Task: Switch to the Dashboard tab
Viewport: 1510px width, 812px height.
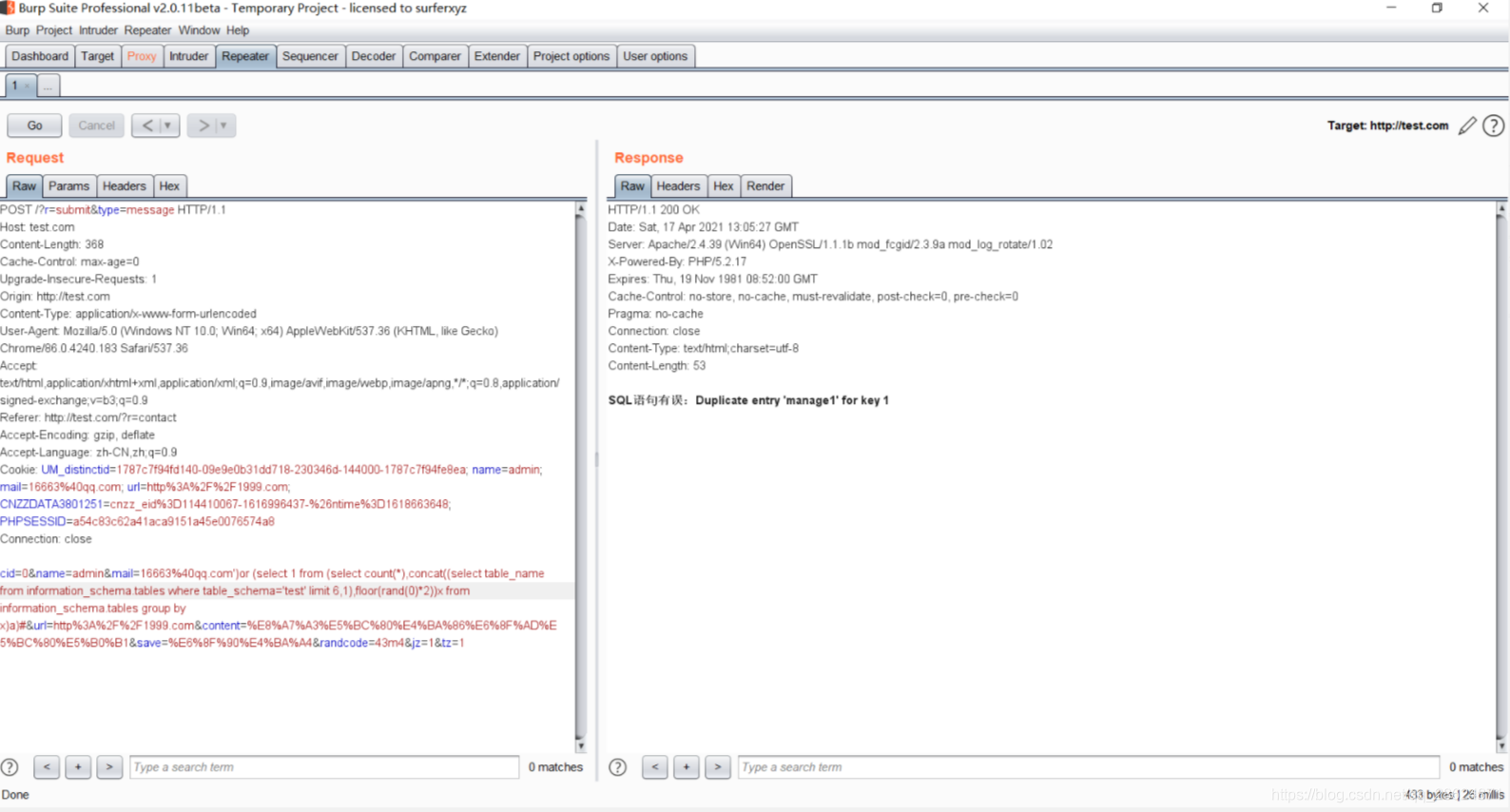Action: 40,56
